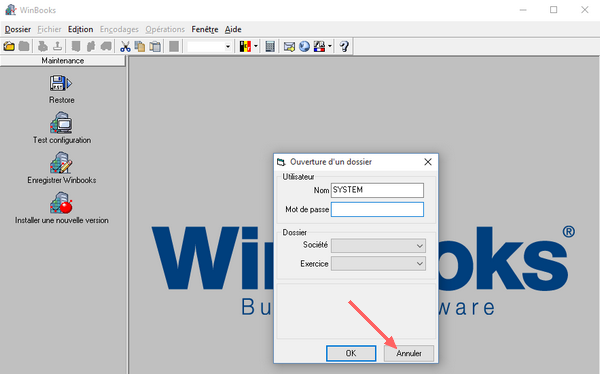Expand the arrow beside French flag icon

[x=330, y=47]
